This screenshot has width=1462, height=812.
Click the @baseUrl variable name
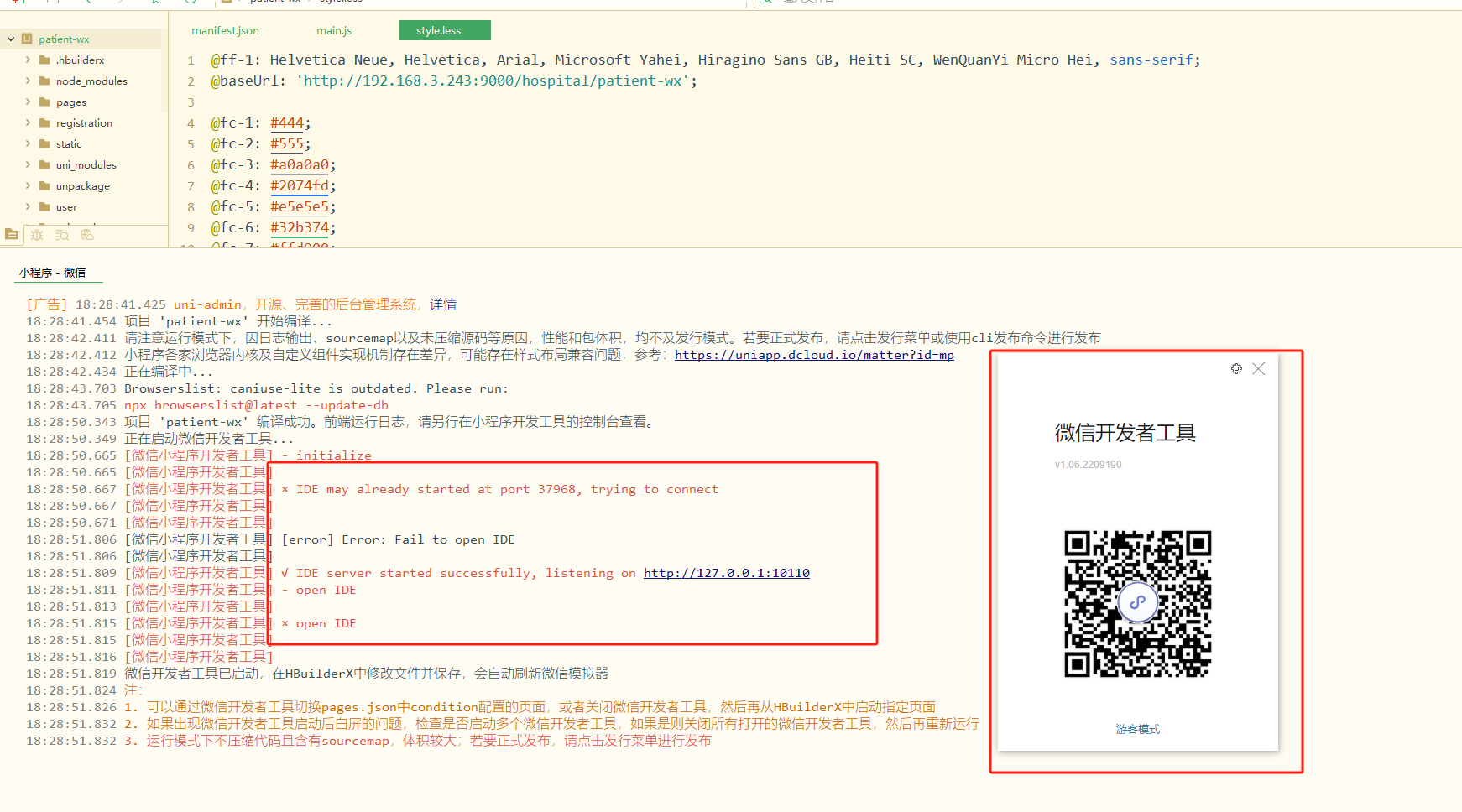(244, 81)
